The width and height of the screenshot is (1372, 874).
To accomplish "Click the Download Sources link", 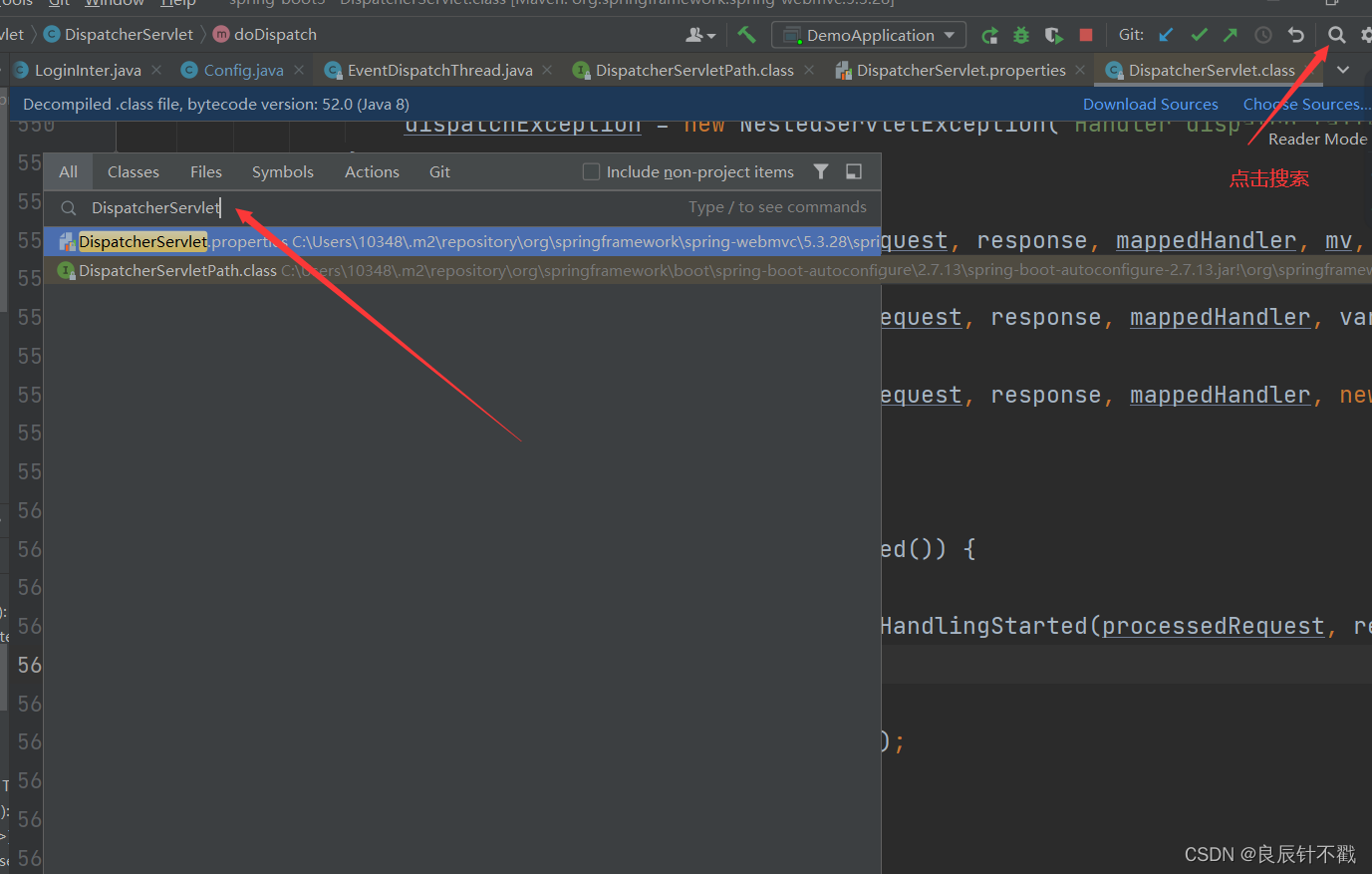I will click(x=1150, y=105).
